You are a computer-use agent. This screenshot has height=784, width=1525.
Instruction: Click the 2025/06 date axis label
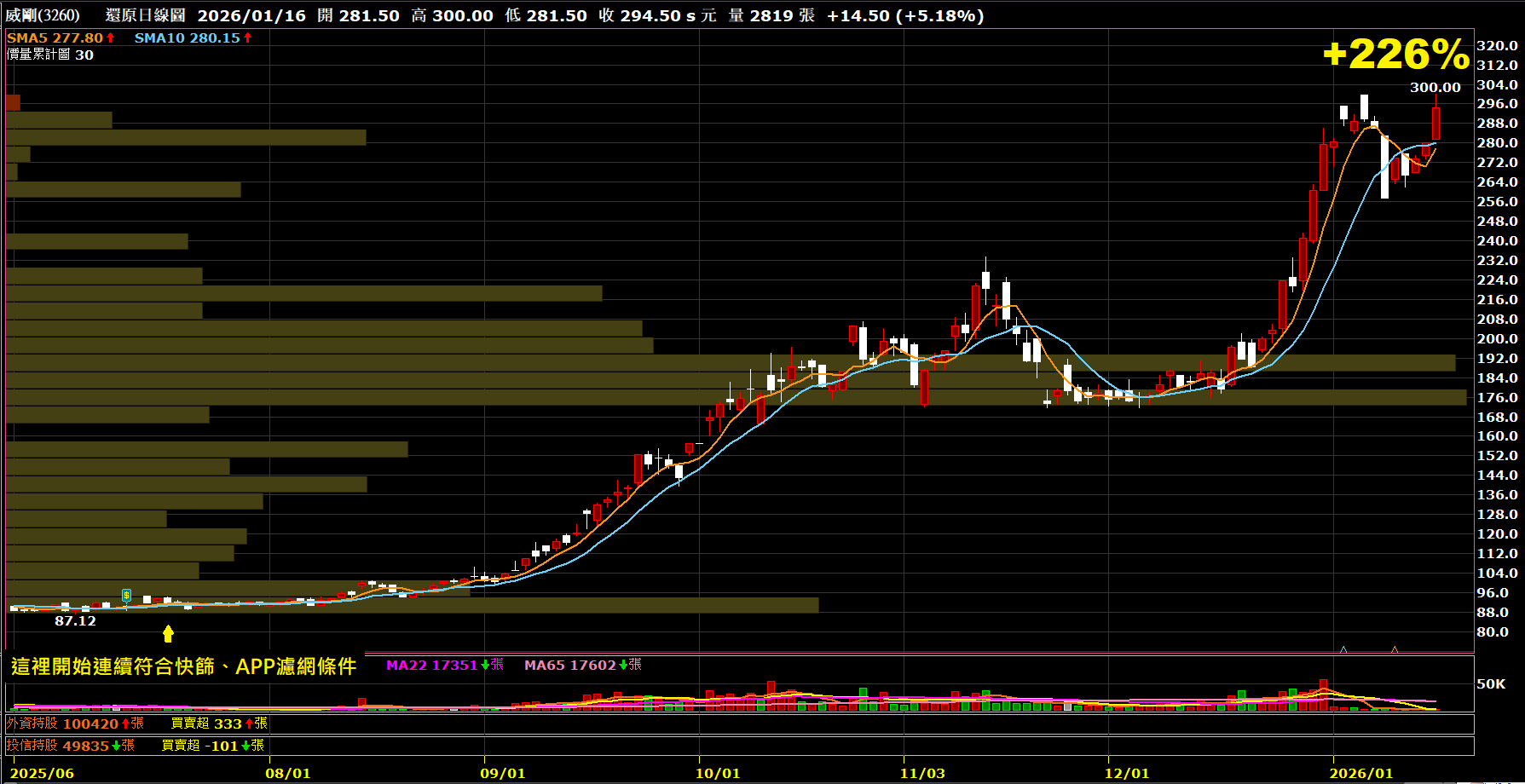42,773
